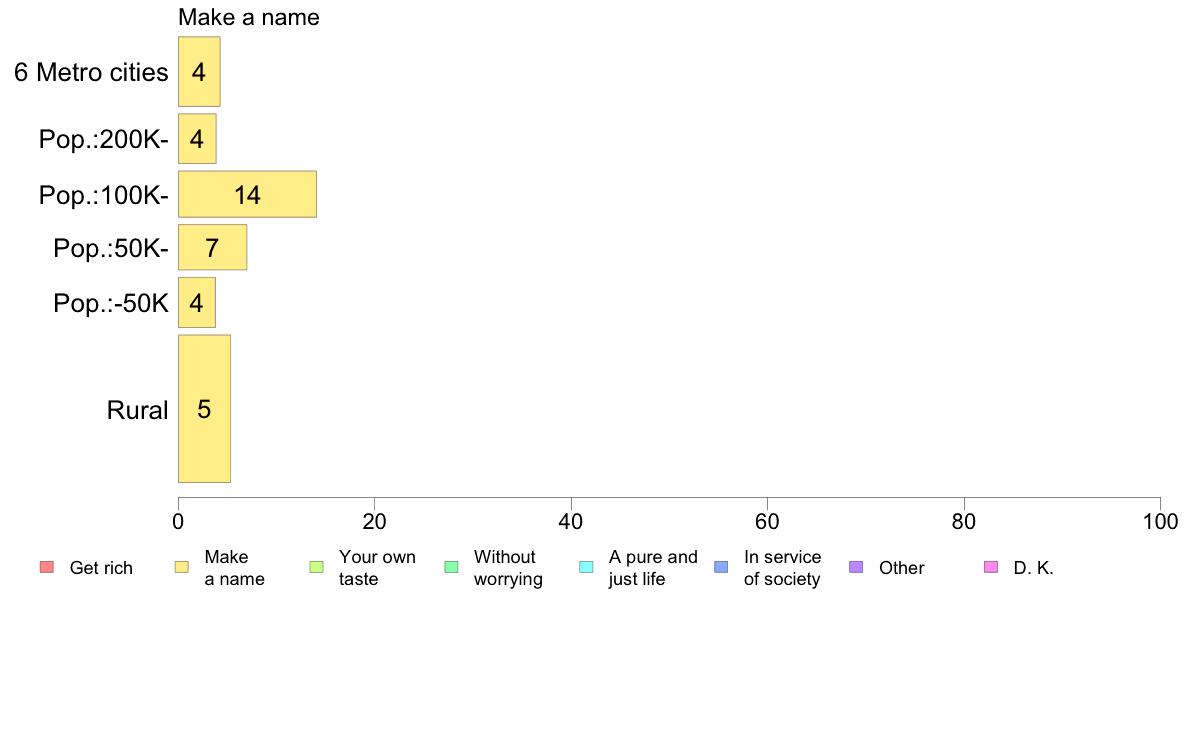
Task: Click the Rural axis label
Action: 138,410
